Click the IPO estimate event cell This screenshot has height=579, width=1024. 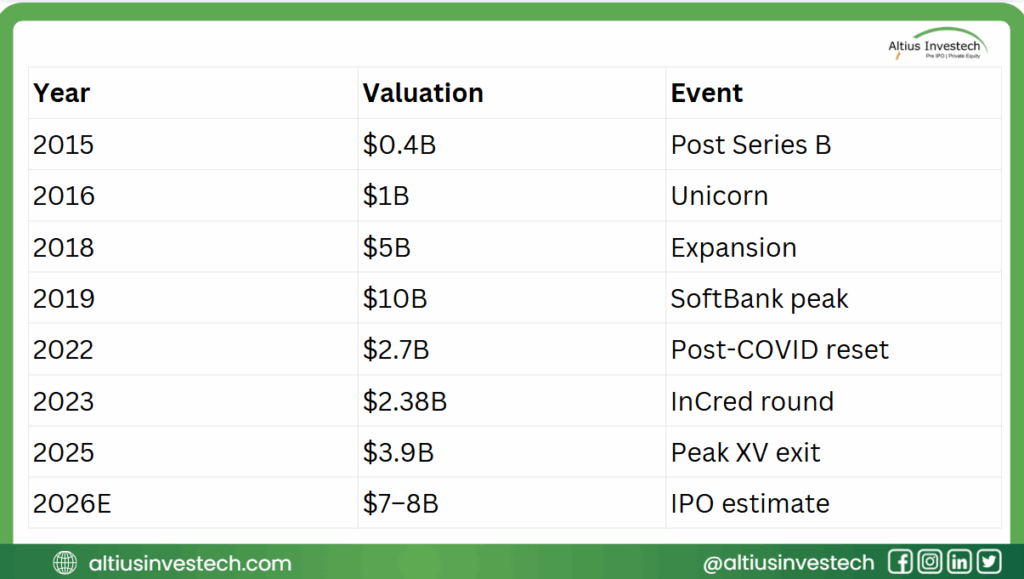pyautogui.click(x=750, y=503)
